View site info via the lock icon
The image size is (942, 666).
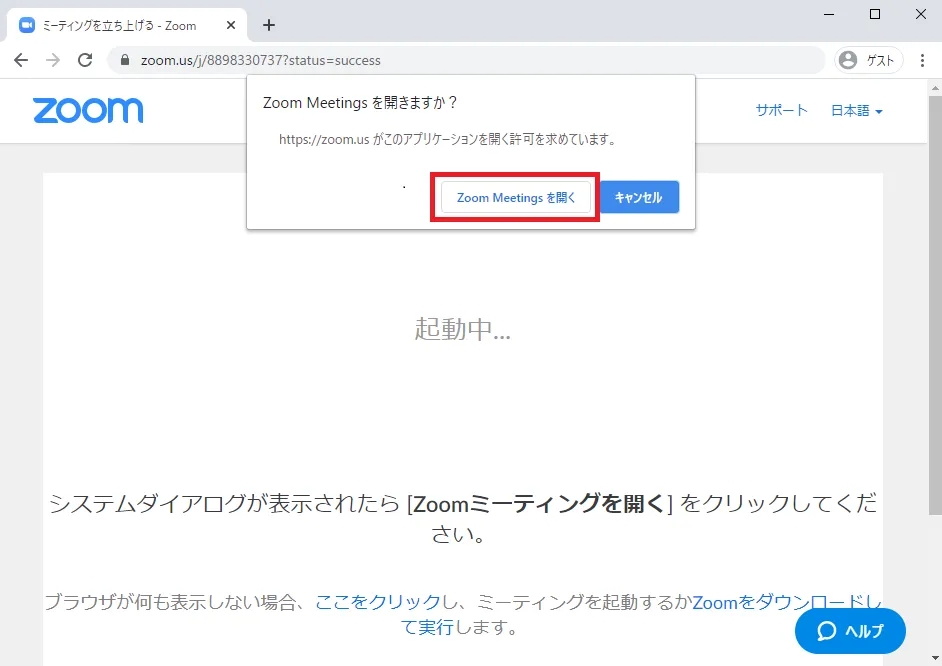click(x=125, y=60)
